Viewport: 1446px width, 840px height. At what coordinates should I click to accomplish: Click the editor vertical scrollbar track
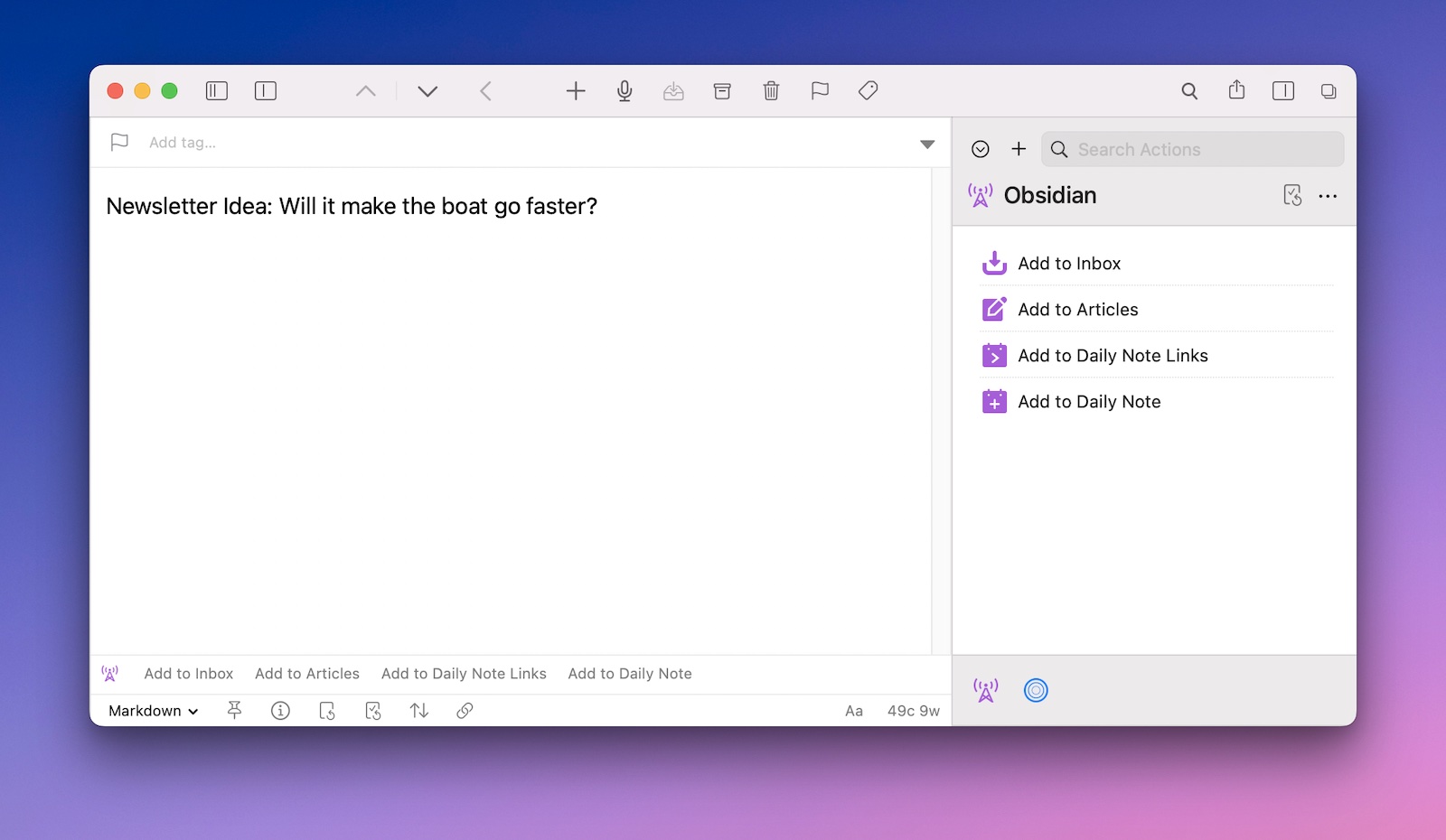pyautogui.click(x=941, y=411)
